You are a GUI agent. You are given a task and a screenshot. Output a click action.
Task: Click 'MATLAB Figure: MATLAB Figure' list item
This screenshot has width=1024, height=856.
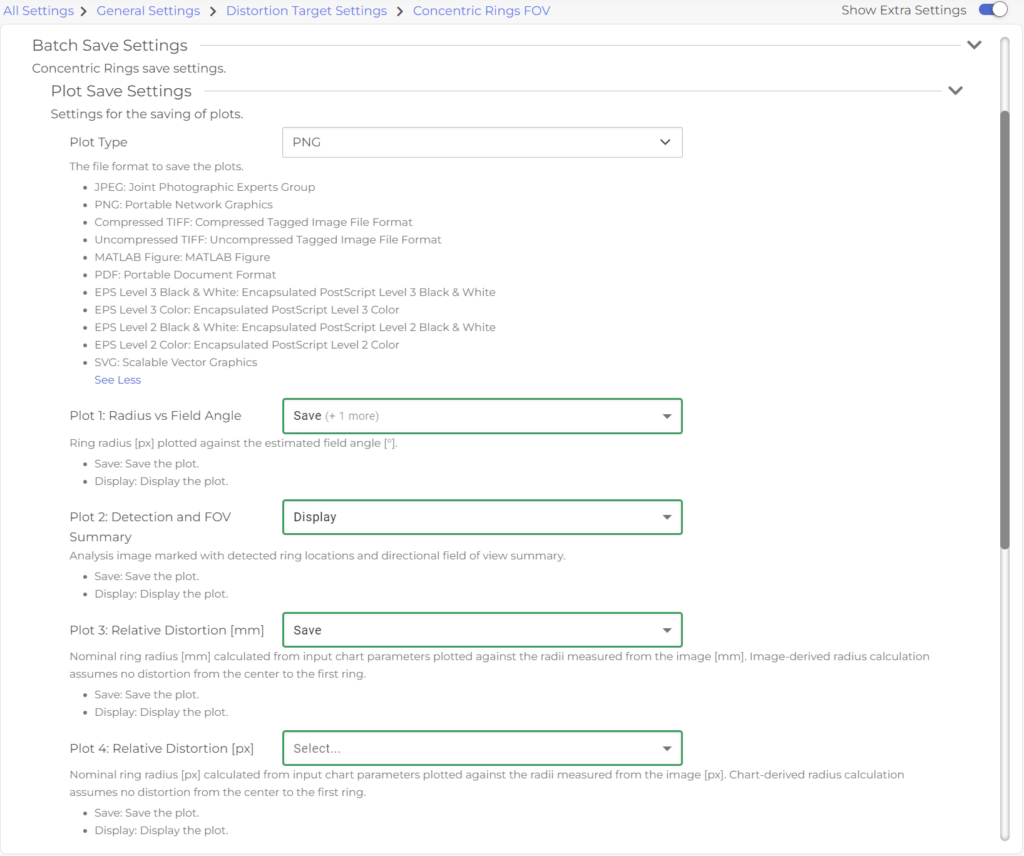[182, 257]
